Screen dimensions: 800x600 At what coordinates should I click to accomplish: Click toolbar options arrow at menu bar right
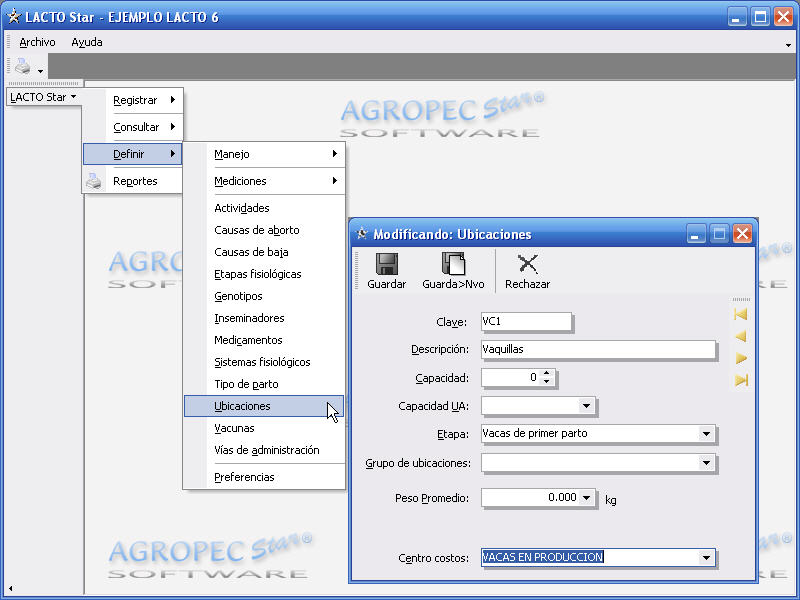(x=789, y=45)
